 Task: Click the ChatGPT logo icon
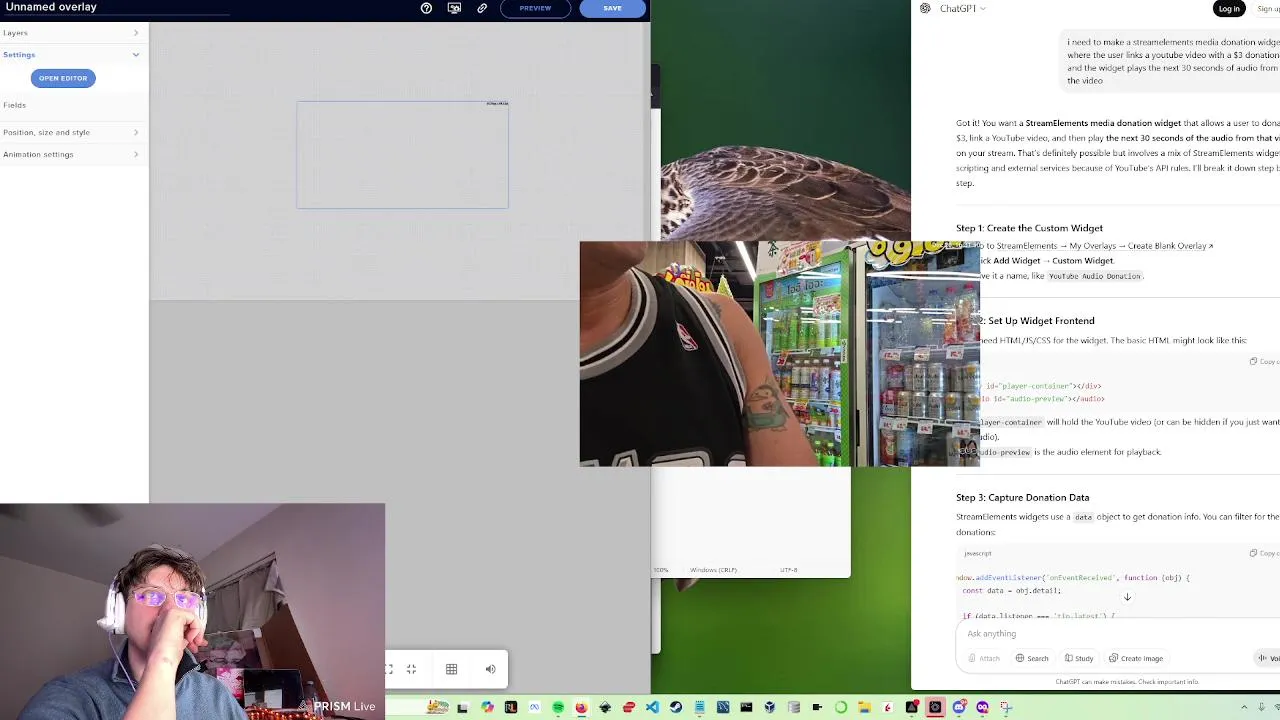point(925,8)
